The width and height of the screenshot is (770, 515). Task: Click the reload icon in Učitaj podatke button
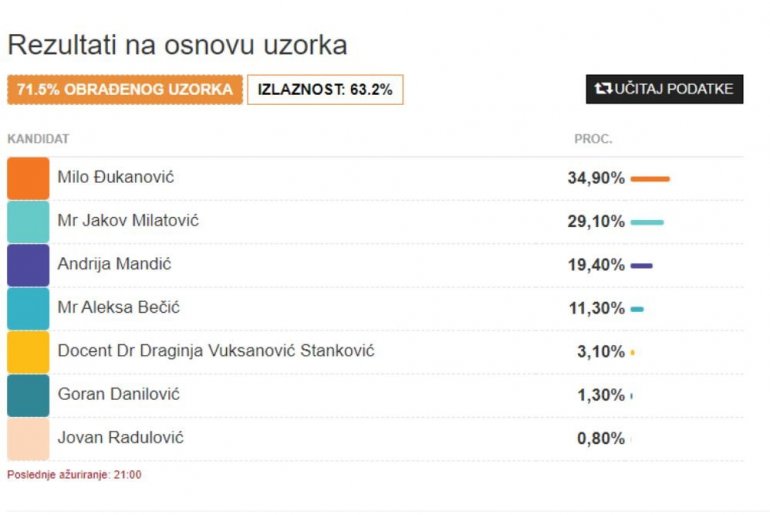[603, 89]
